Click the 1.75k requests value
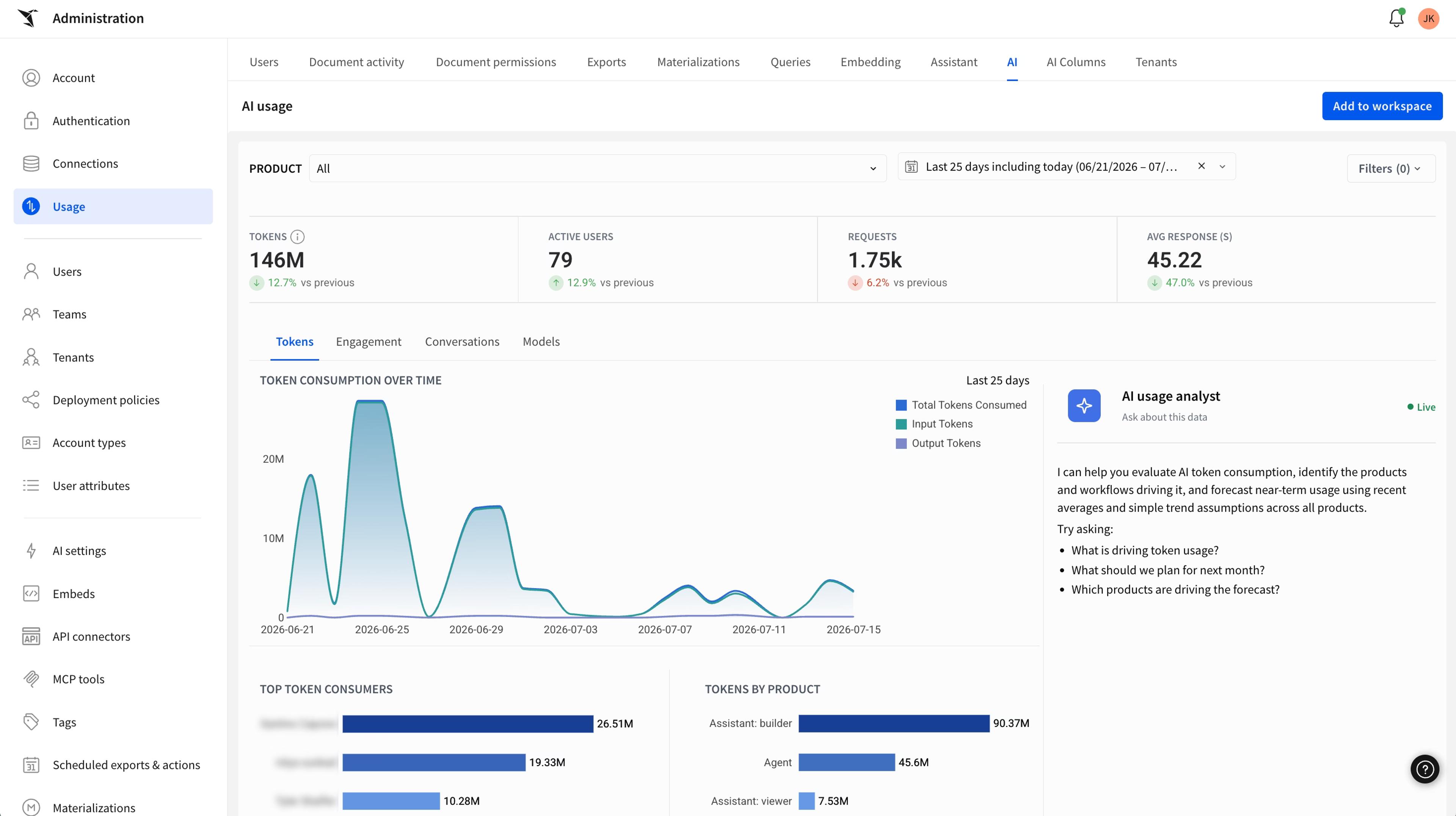The width and height of the screenshot is (1456, 816). point(874,260)
